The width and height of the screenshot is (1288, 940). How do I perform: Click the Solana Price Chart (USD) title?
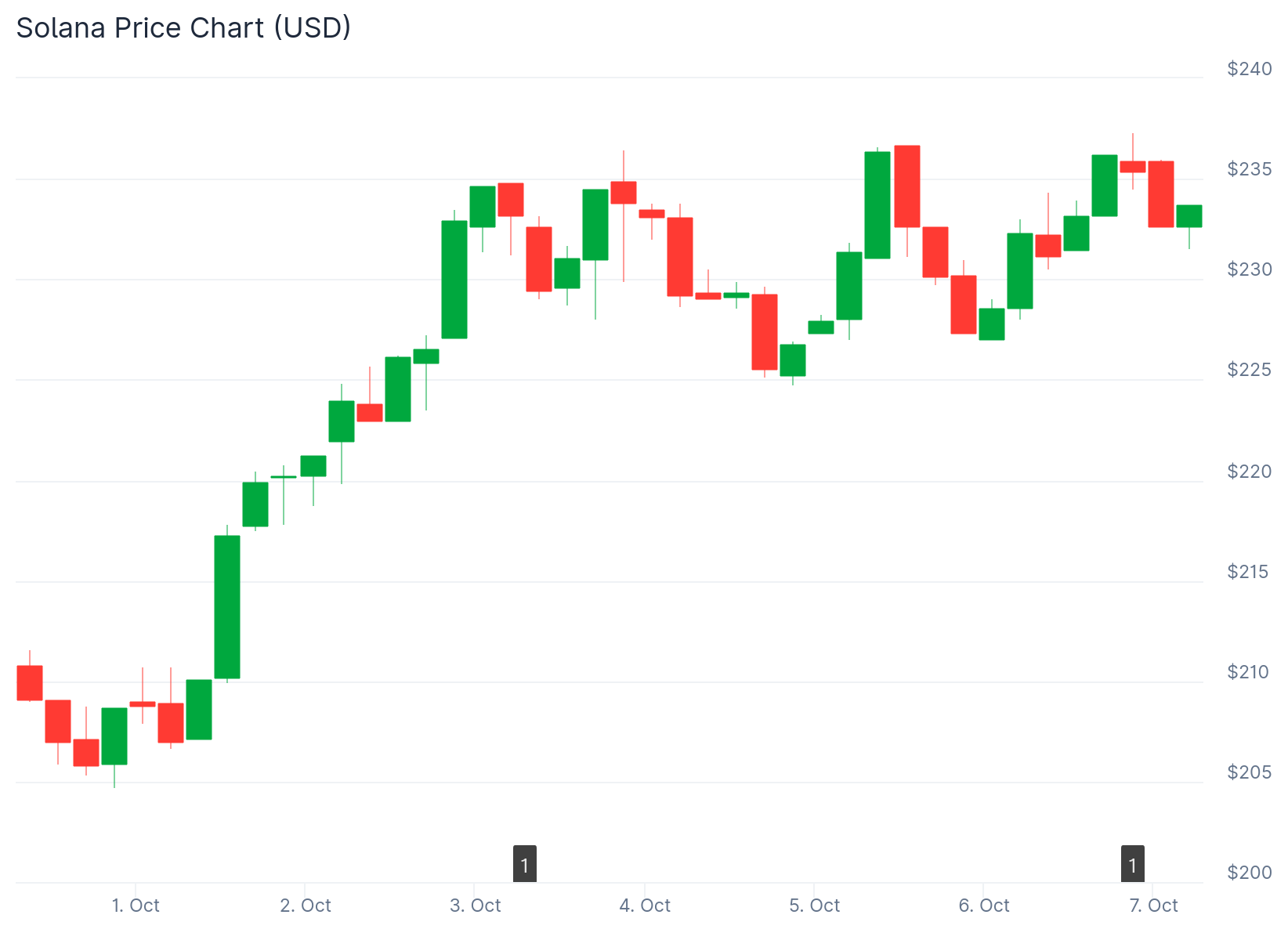(x=183, y=28)
